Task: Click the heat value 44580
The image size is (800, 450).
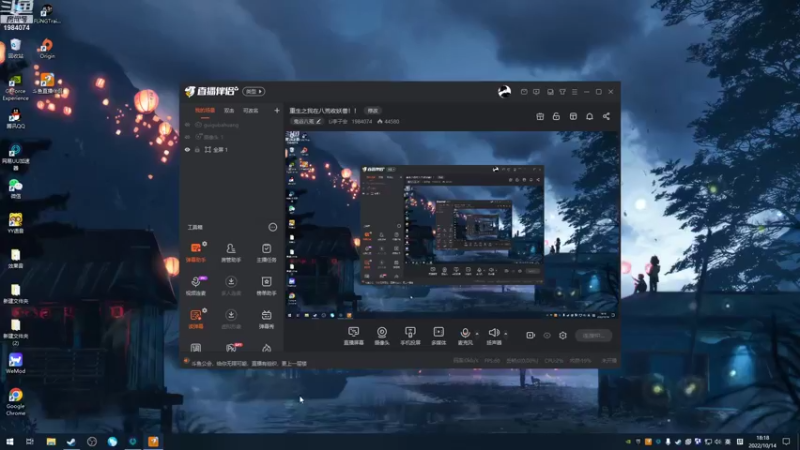Action: [392, 121]
